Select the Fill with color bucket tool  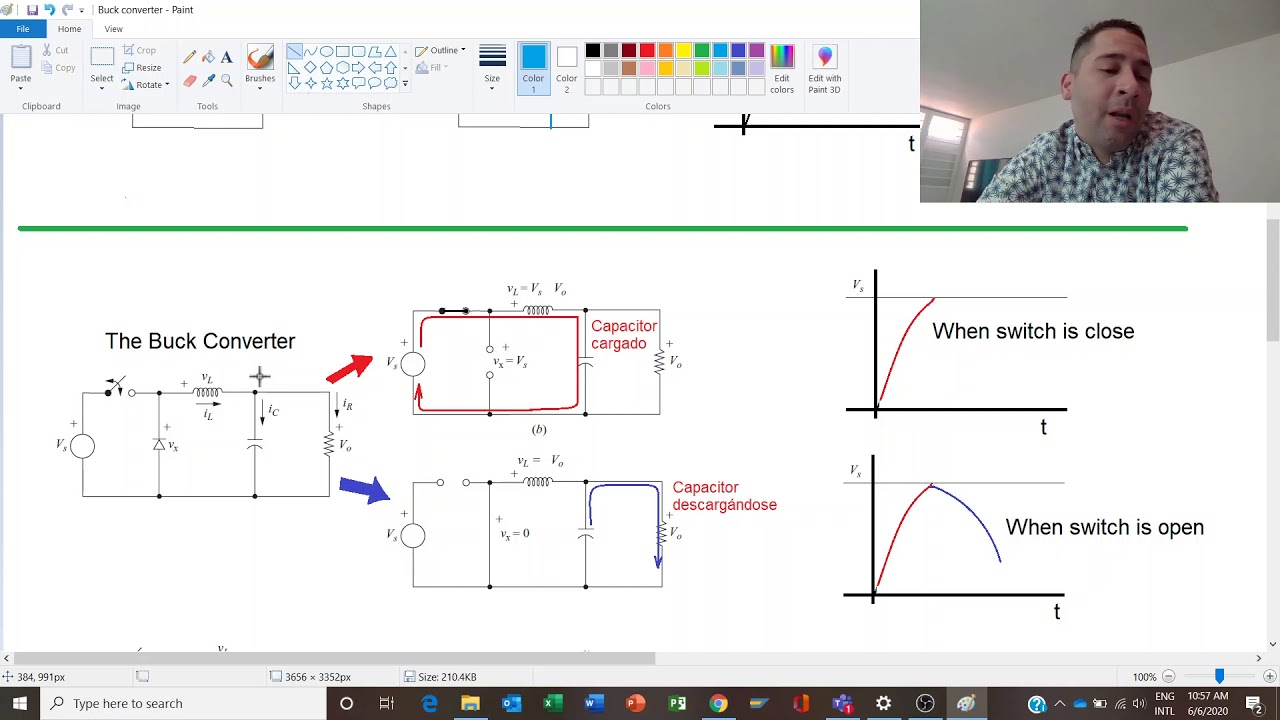coord(208,58)
